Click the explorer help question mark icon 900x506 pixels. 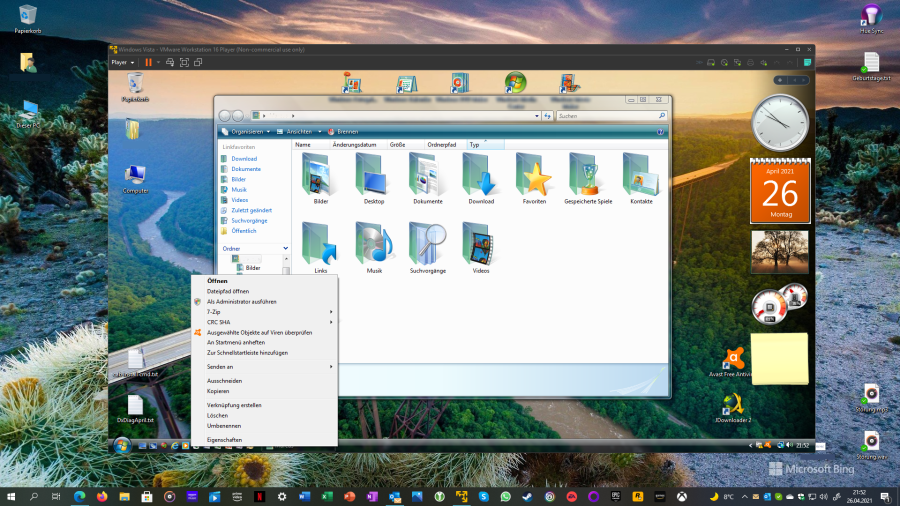pos(660,132)
